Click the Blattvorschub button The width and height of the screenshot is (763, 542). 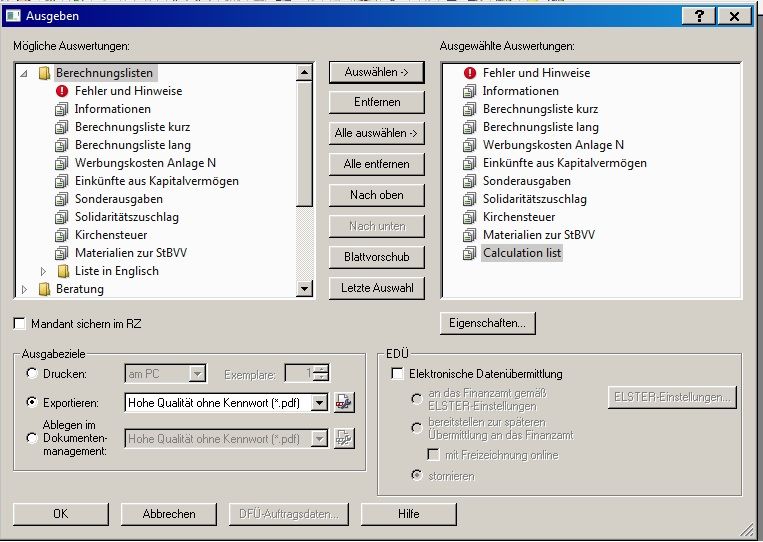377,257
